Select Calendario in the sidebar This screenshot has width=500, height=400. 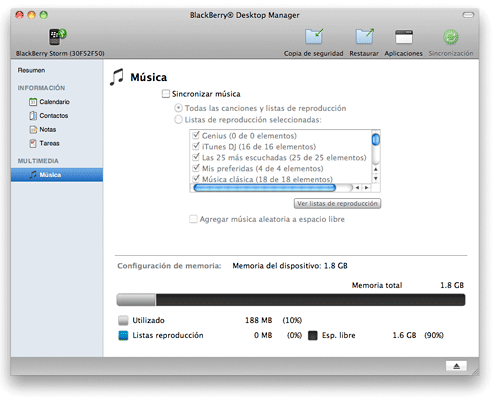[54, 102]
